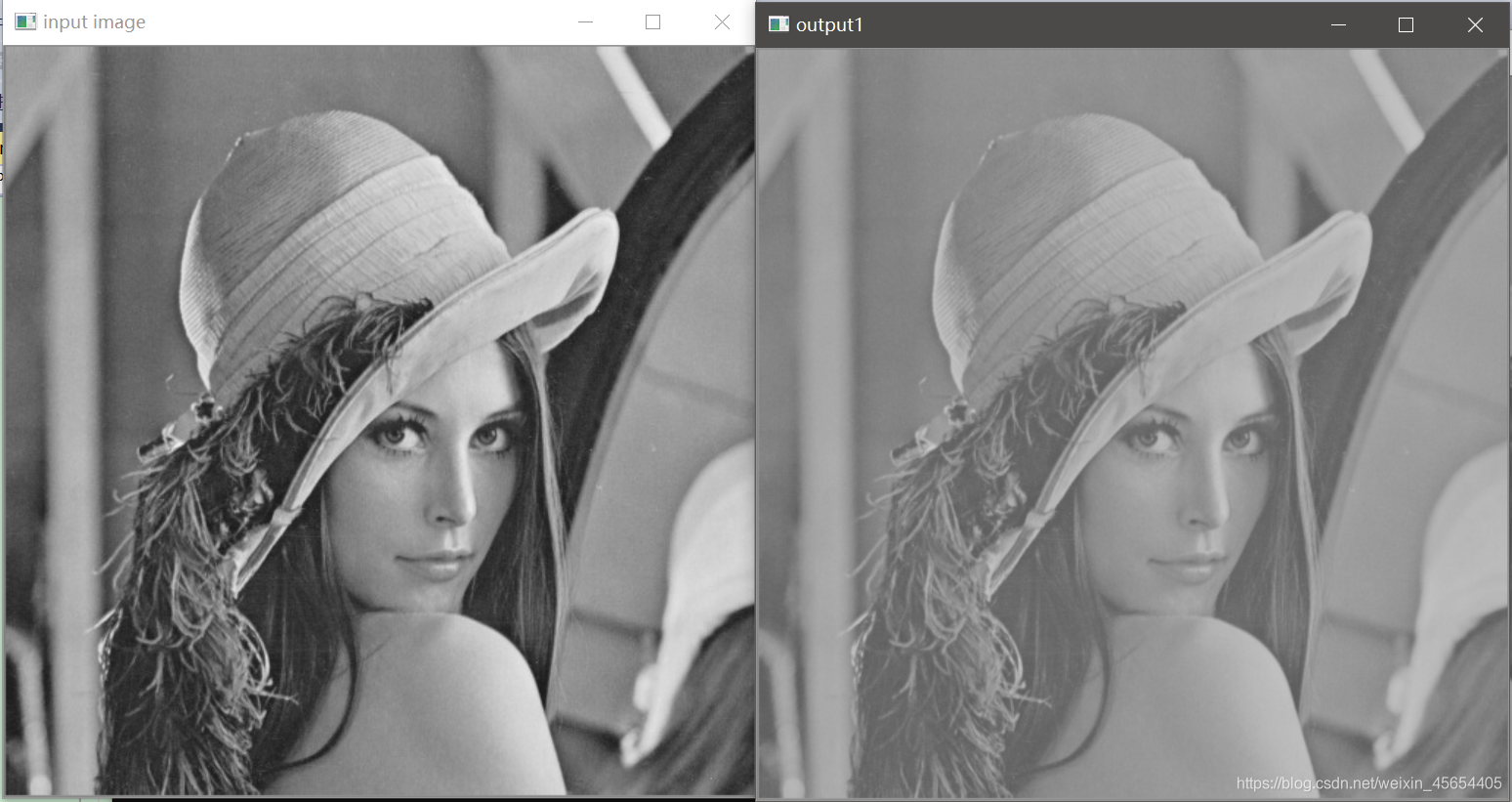The width and height of the screenshot is (1512, 802).
Task: Click the picture in the input image window
Action: pos(380,420)
